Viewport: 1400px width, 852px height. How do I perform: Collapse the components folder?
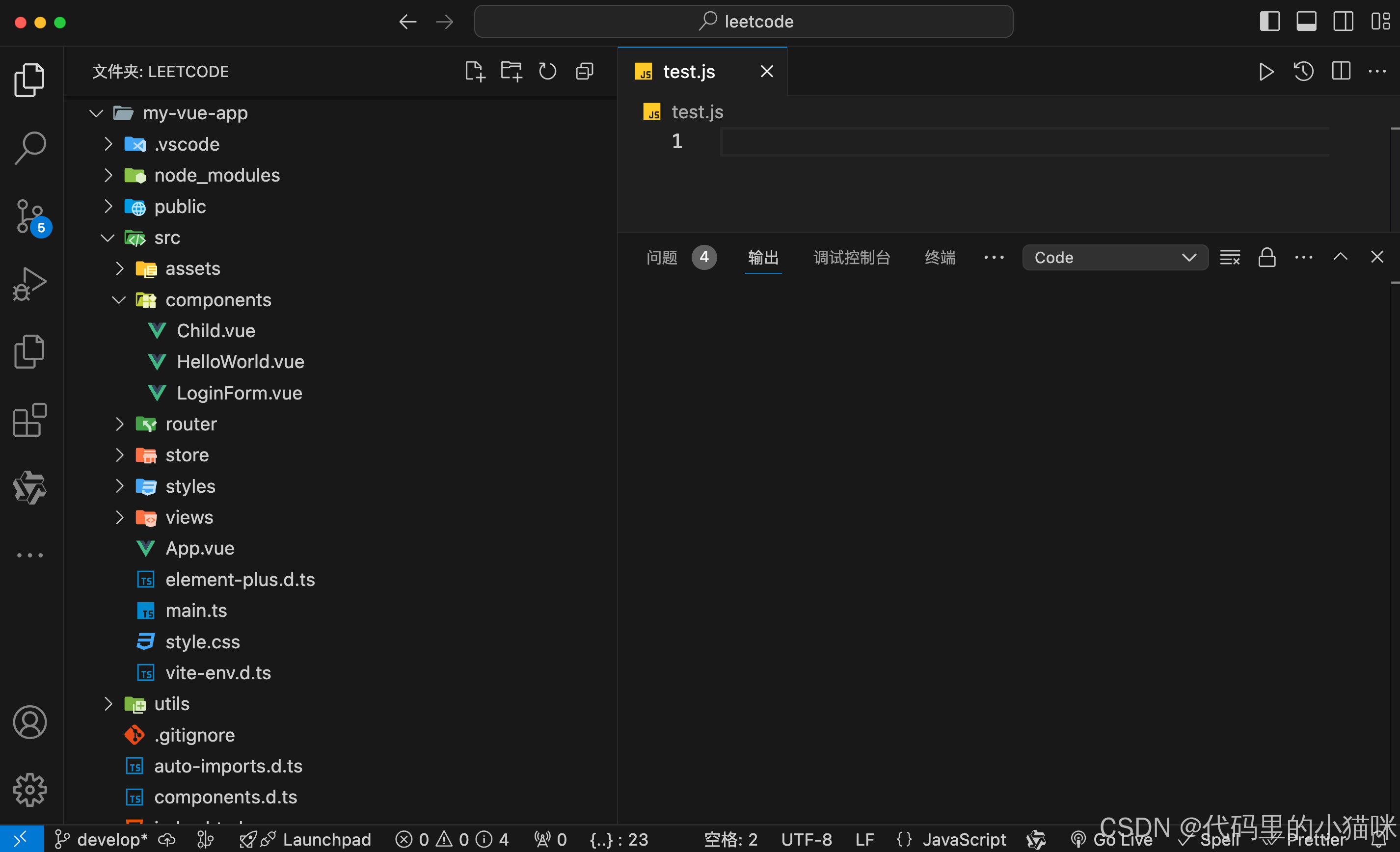[217, 300]
